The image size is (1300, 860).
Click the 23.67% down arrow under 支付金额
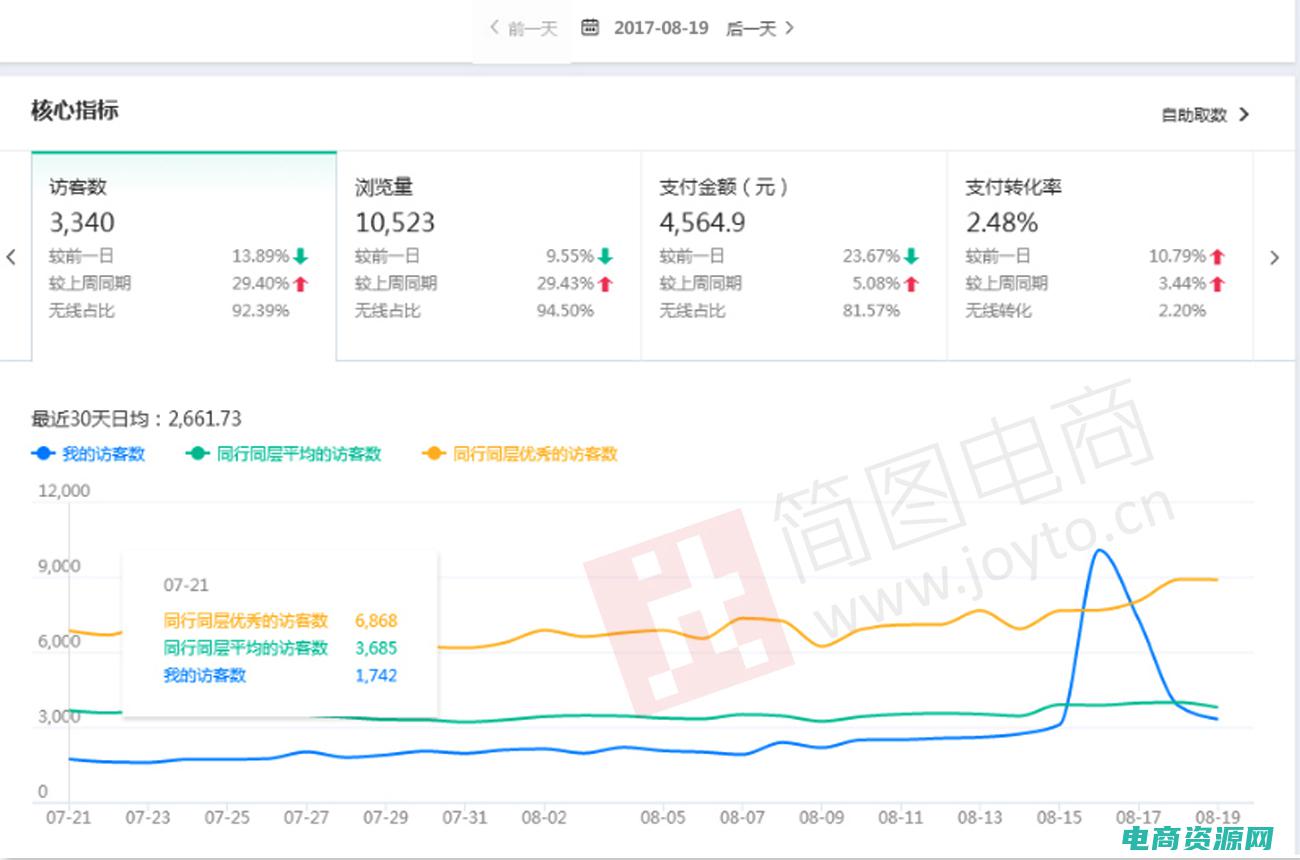pos(910,257)
